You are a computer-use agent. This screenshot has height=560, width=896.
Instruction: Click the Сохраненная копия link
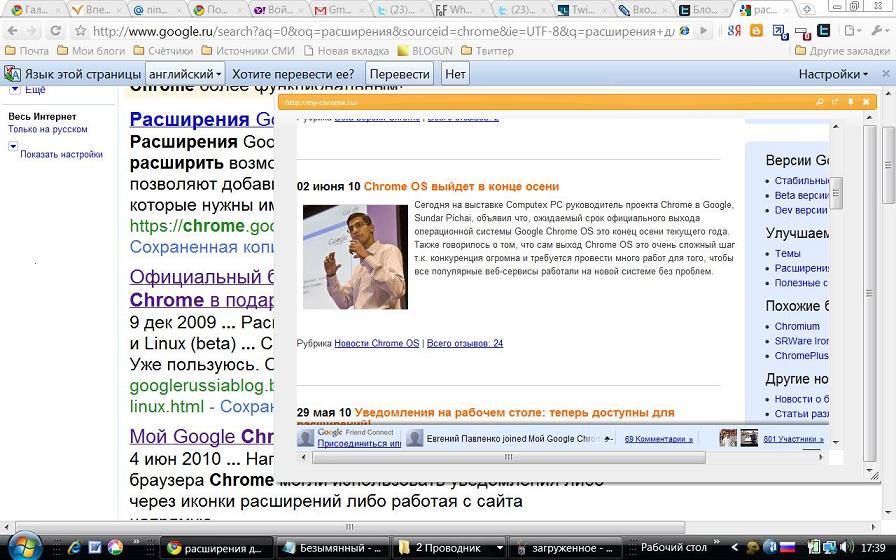coord(201,247)
